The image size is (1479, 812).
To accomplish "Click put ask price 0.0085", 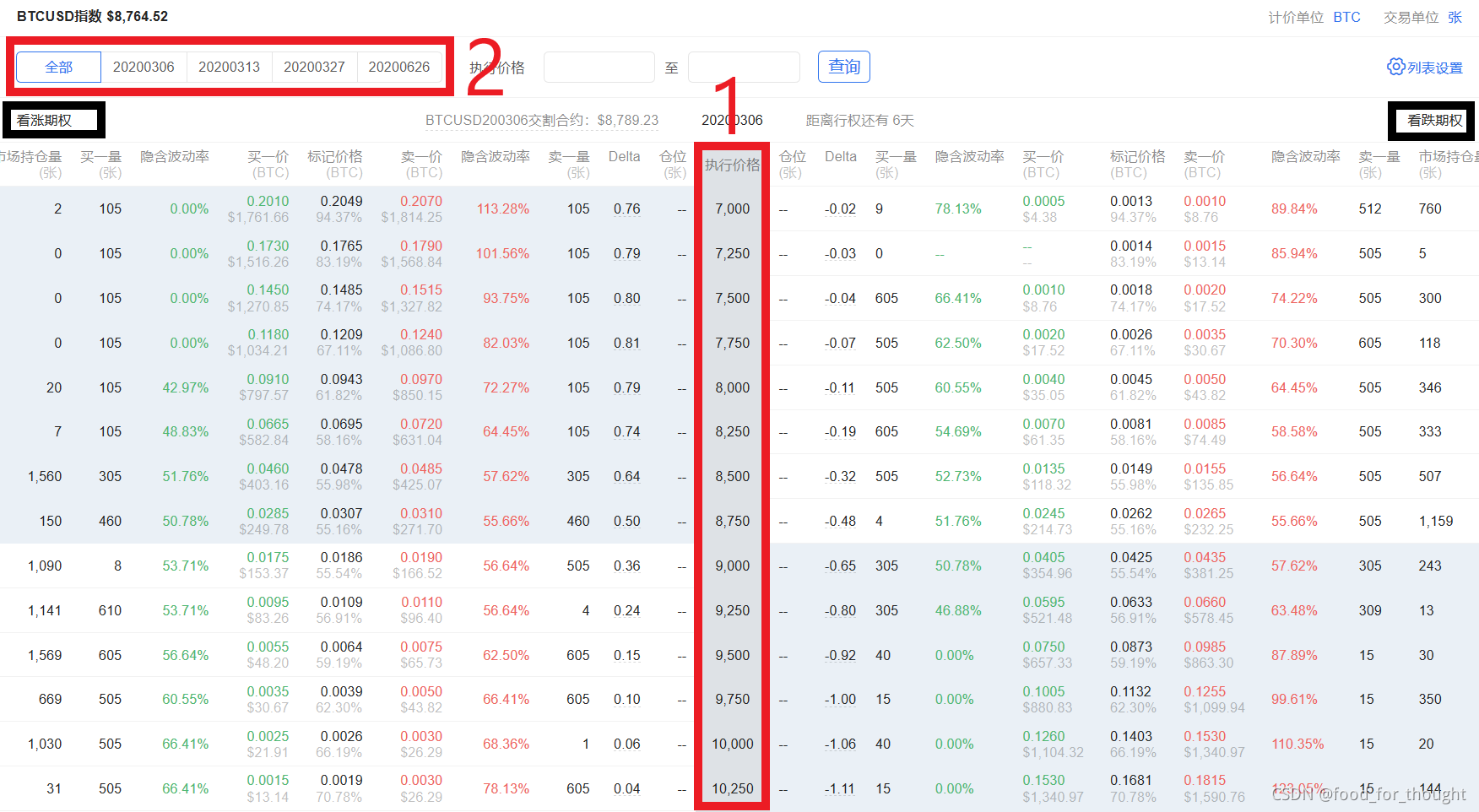I will point(1205,424).
